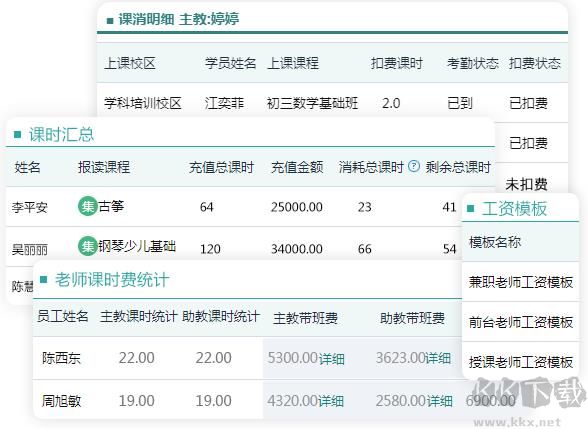Click the 扣费状态 column header
Image resolution: width=588 pixels, height=429 pixels.
click(x=534, y=63)
